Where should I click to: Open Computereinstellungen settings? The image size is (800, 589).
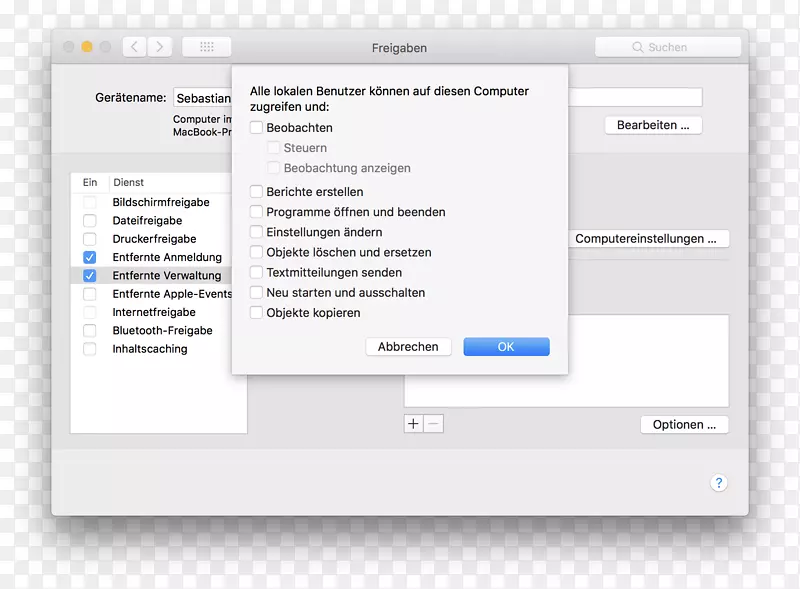(646, 239)
